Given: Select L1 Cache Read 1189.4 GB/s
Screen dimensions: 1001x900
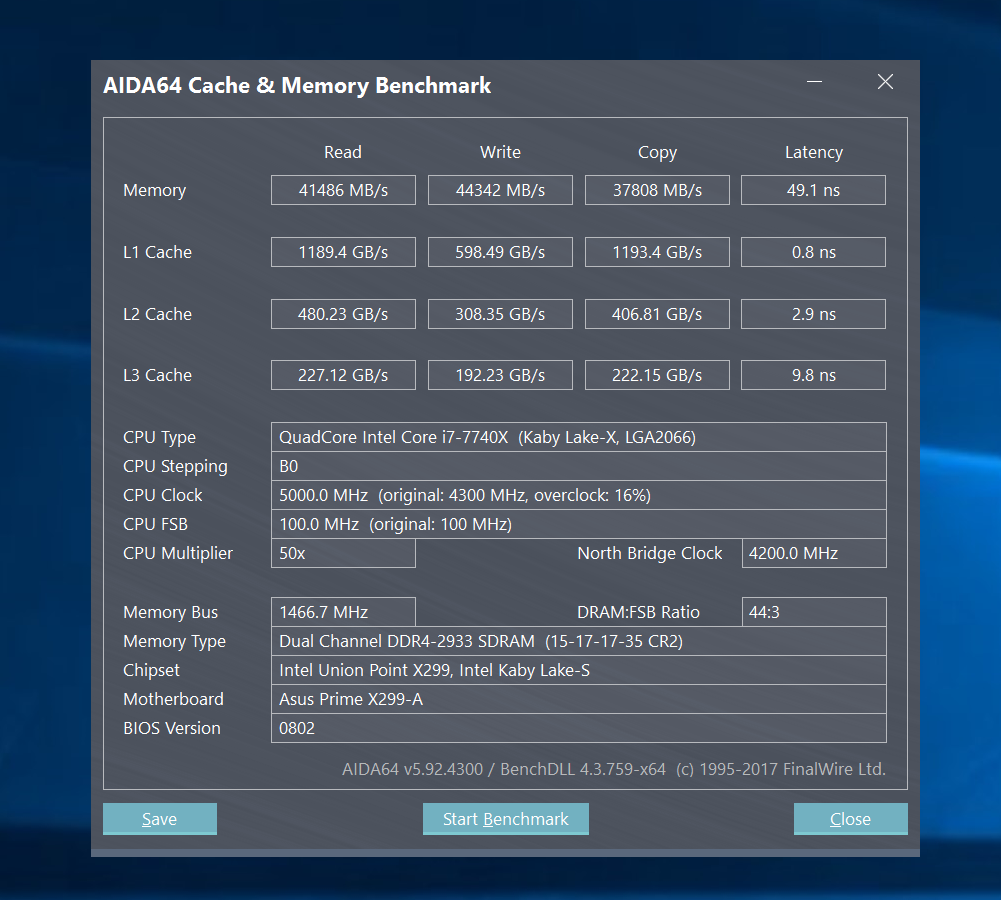Looking at the screenshot, I should pyautogui.click(x=343, y=252).
